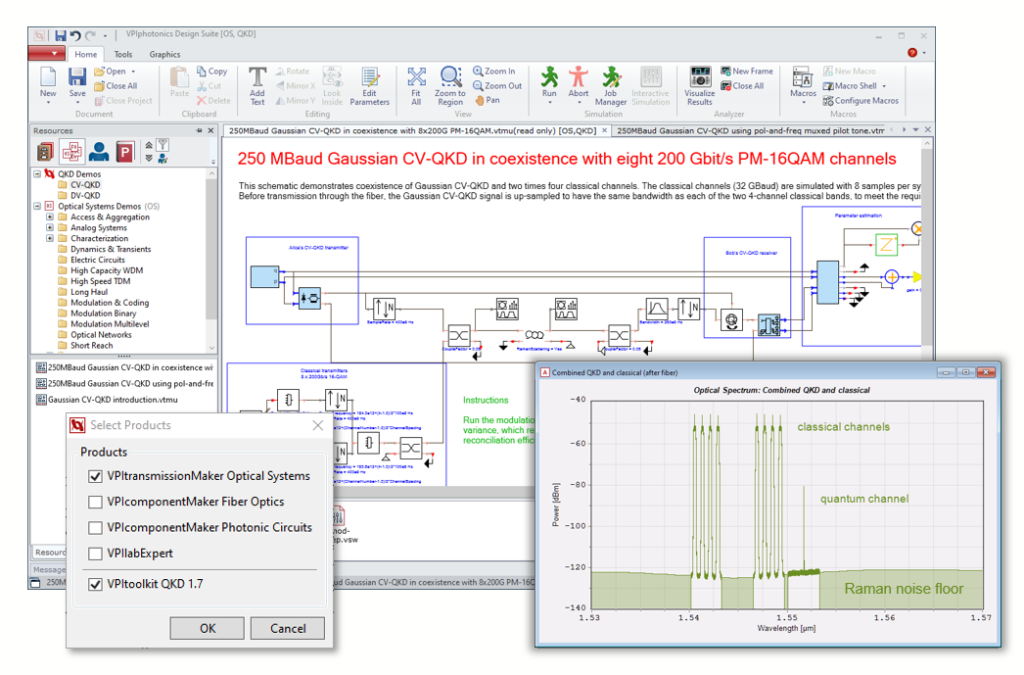Click the OK button in Select Products
The width and height of the screenshot is (1024, 675).
pyautogui.click(x=207, y=628)
